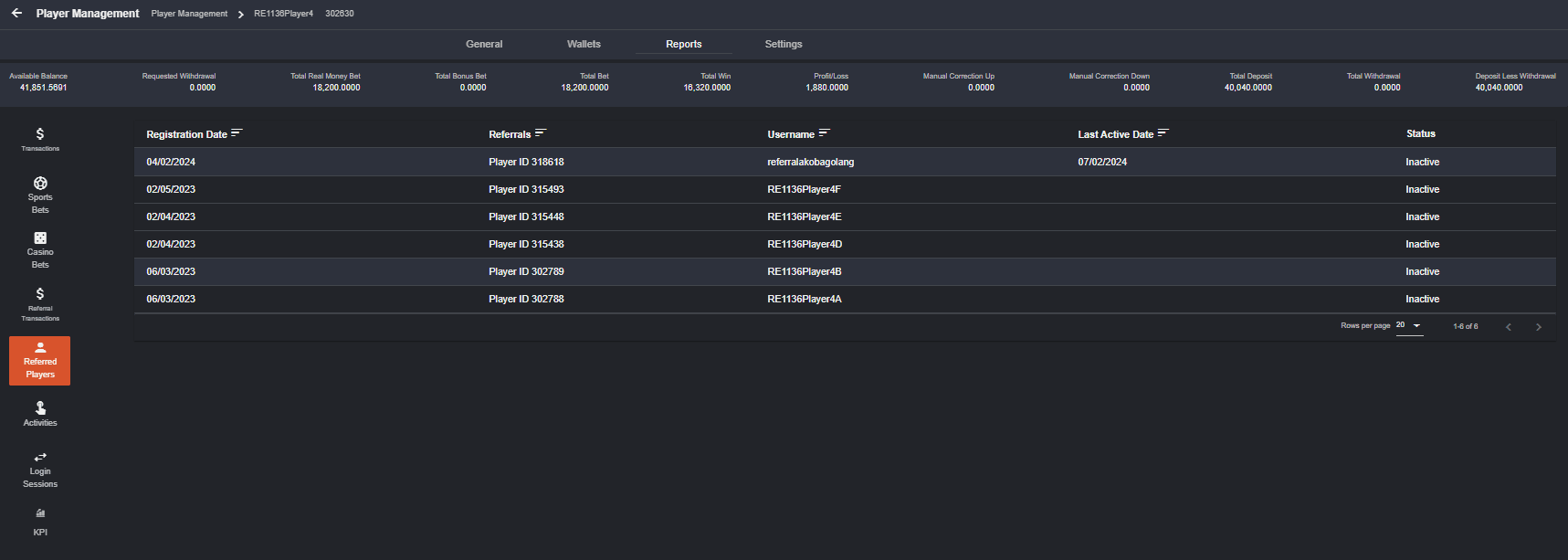Sort by Referrals column filter icon
Image resolution: width=1568 pixels, height=560 pixels.
point(541,133)
